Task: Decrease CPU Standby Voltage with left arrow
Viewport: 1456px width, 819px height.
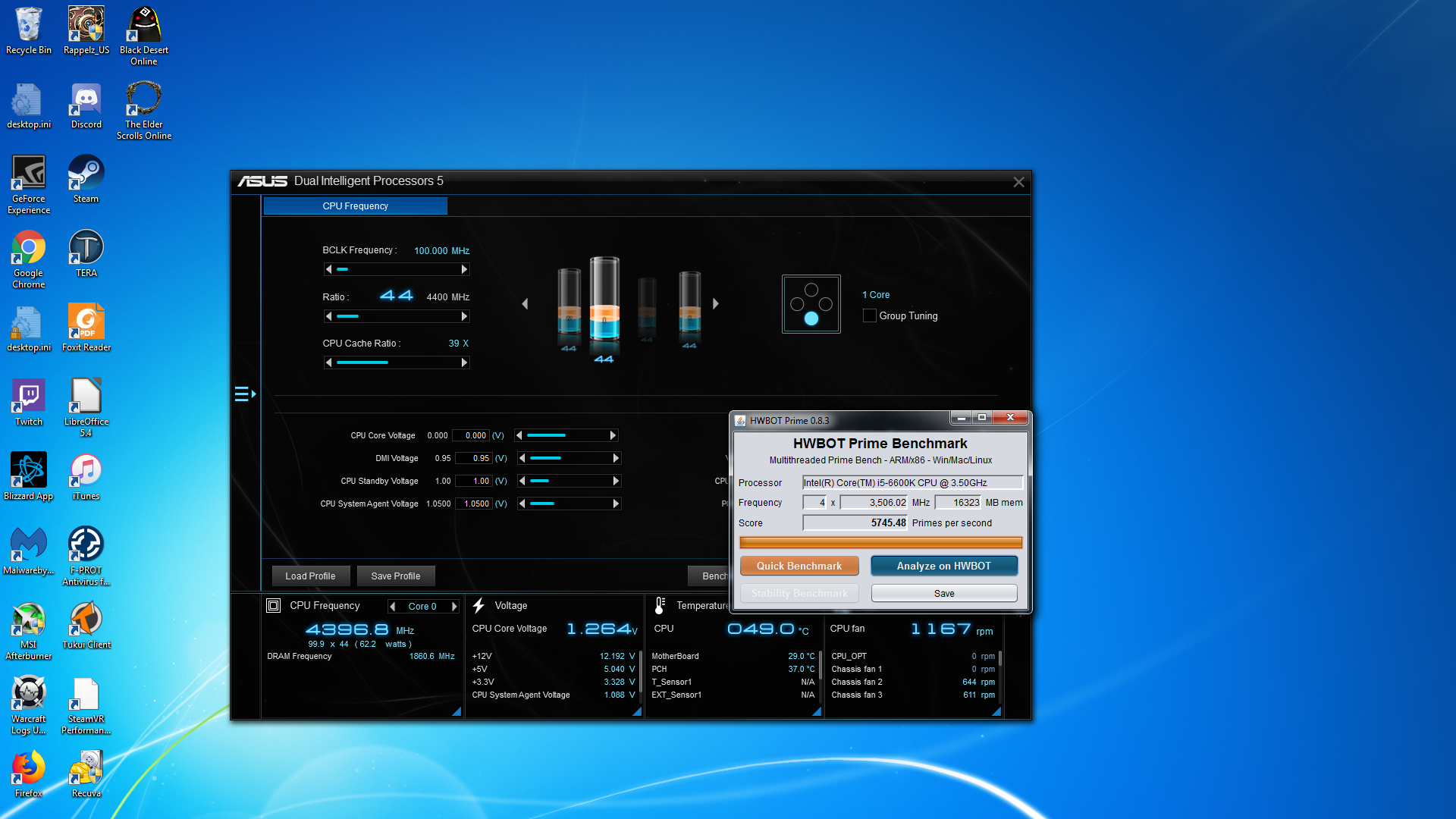Action: [x=522, y=481]
